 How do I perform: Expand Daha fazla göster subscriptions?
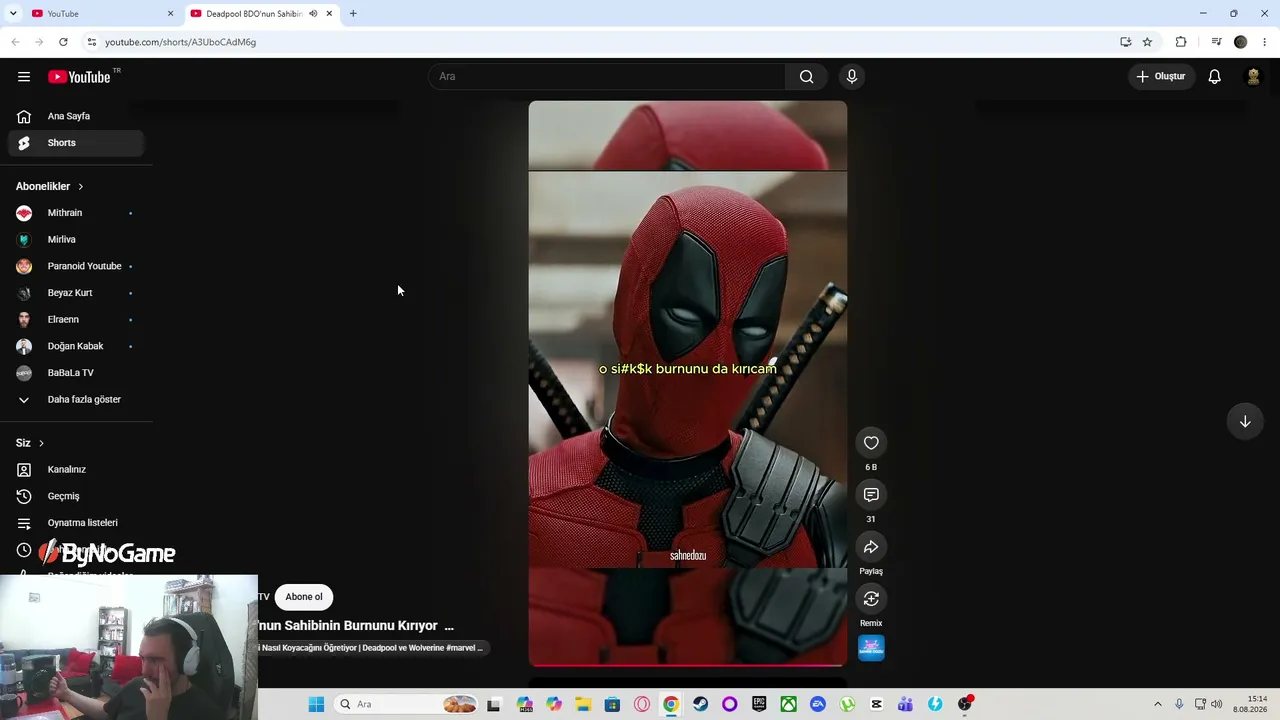pos(76,400)
